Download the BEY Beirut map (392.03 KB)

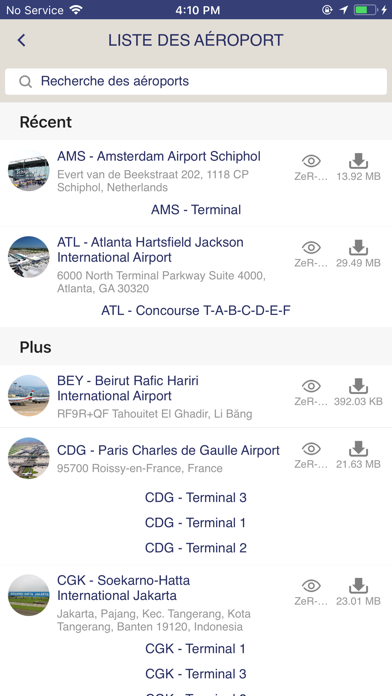pos(358,386)
